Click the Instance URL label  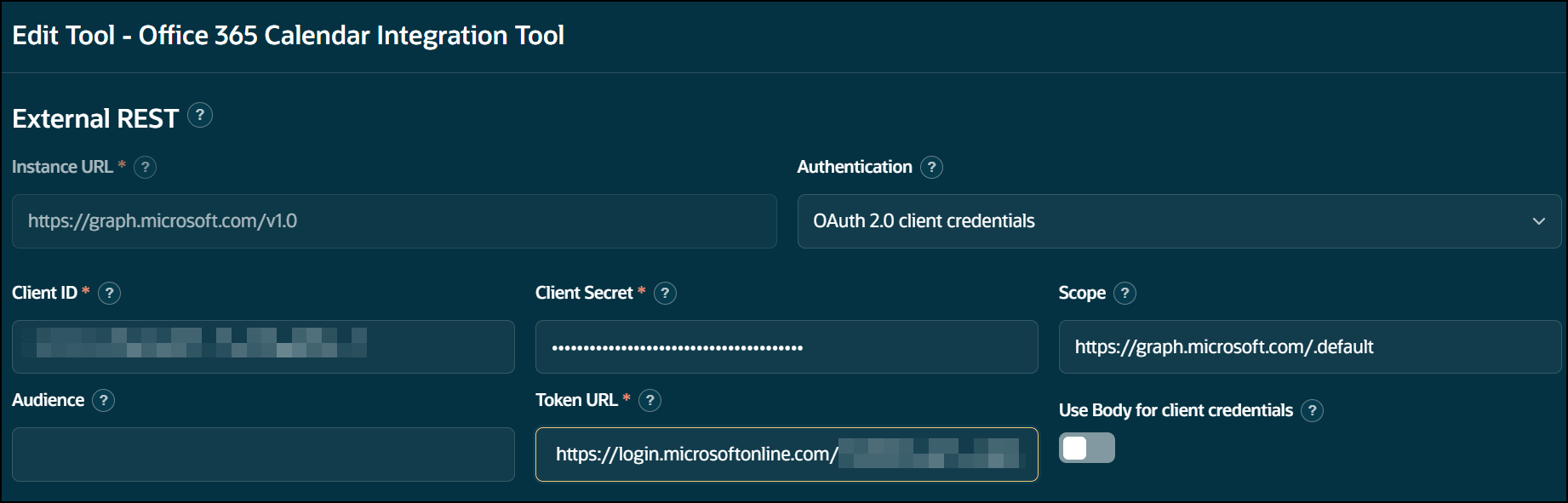(62, 167)
